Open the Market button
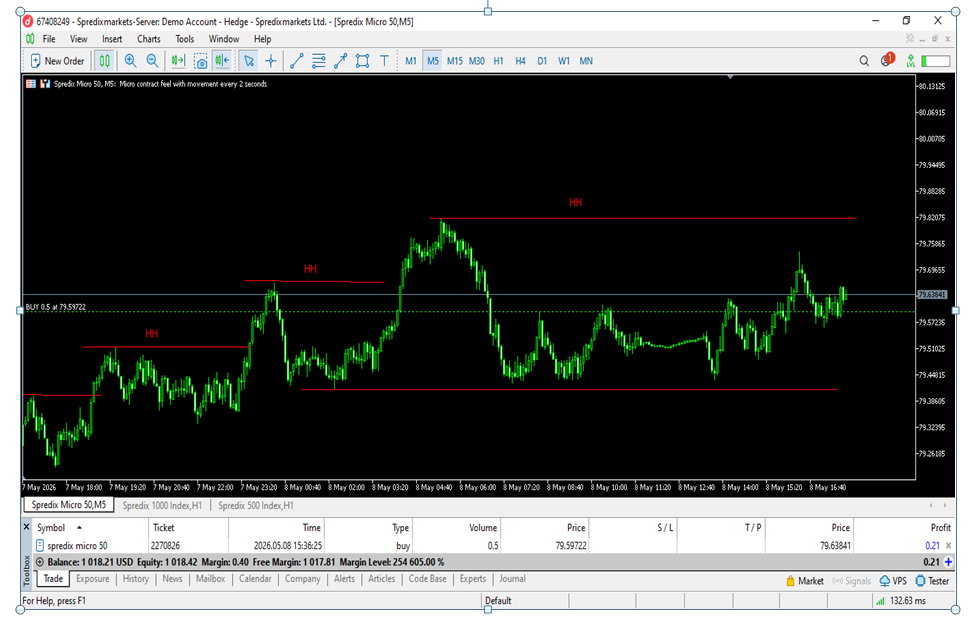Image resolution: width=969 pixels, height=623 pixels. (805, 581)
